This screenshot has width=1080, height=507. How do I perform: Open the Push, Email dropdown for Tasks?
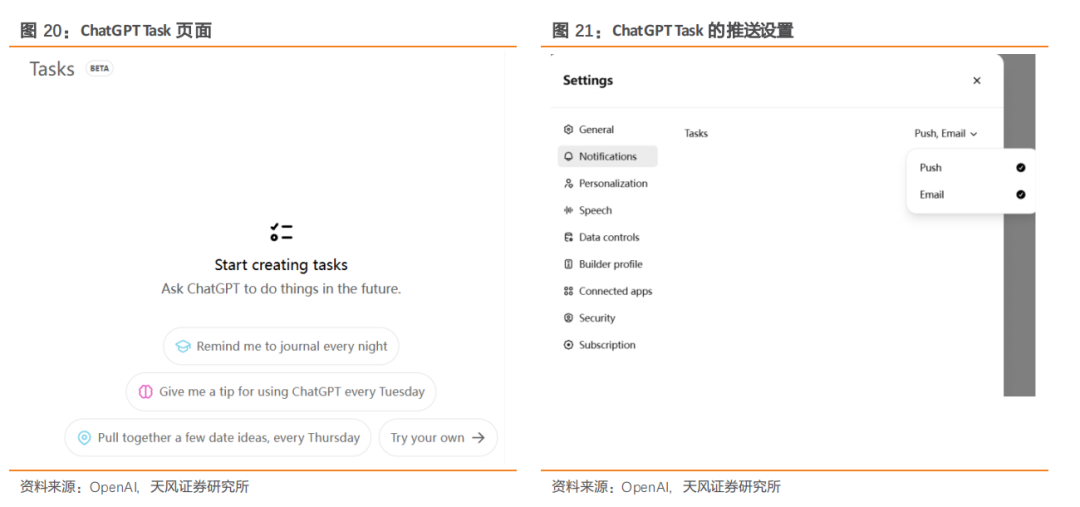click(x=946, y=134)
